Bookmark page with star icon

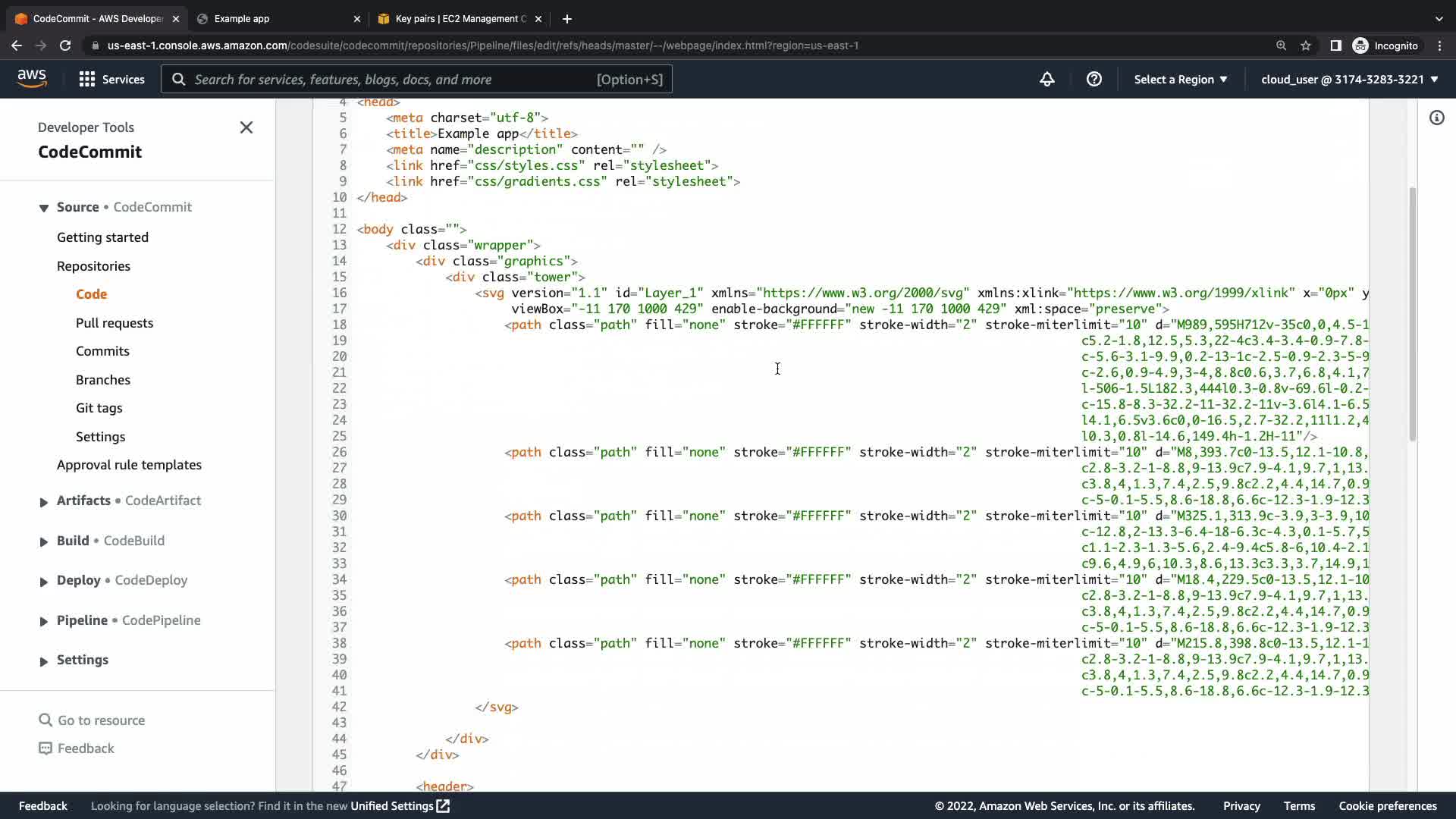point(1306,45)
